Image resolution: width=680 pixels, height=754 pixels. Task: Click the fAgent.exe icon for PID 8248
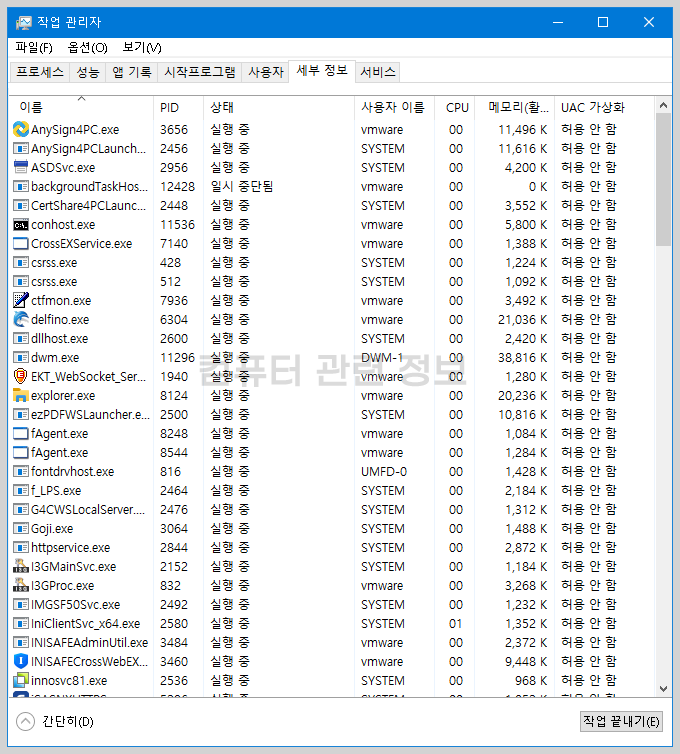[21, 433]
